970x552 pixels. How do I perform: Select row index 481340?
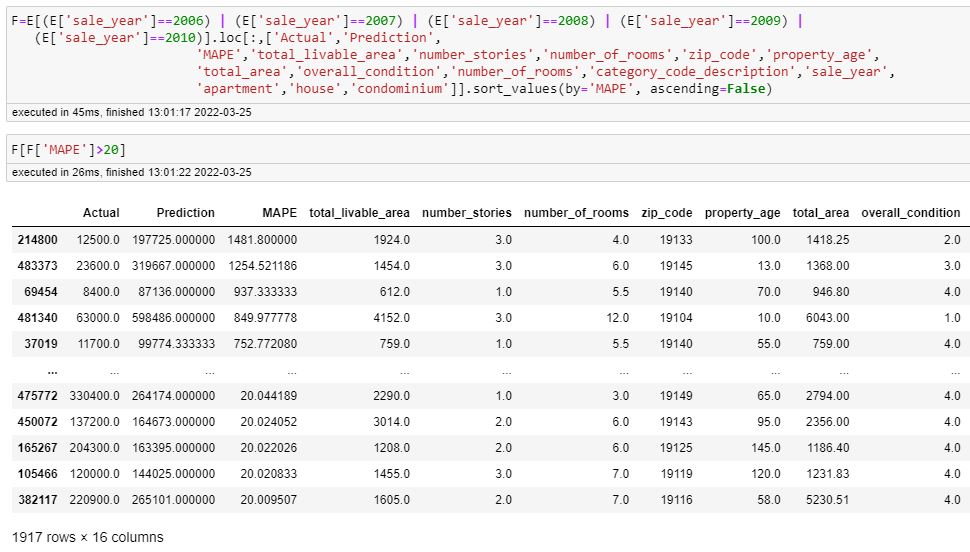coord(37,317)
